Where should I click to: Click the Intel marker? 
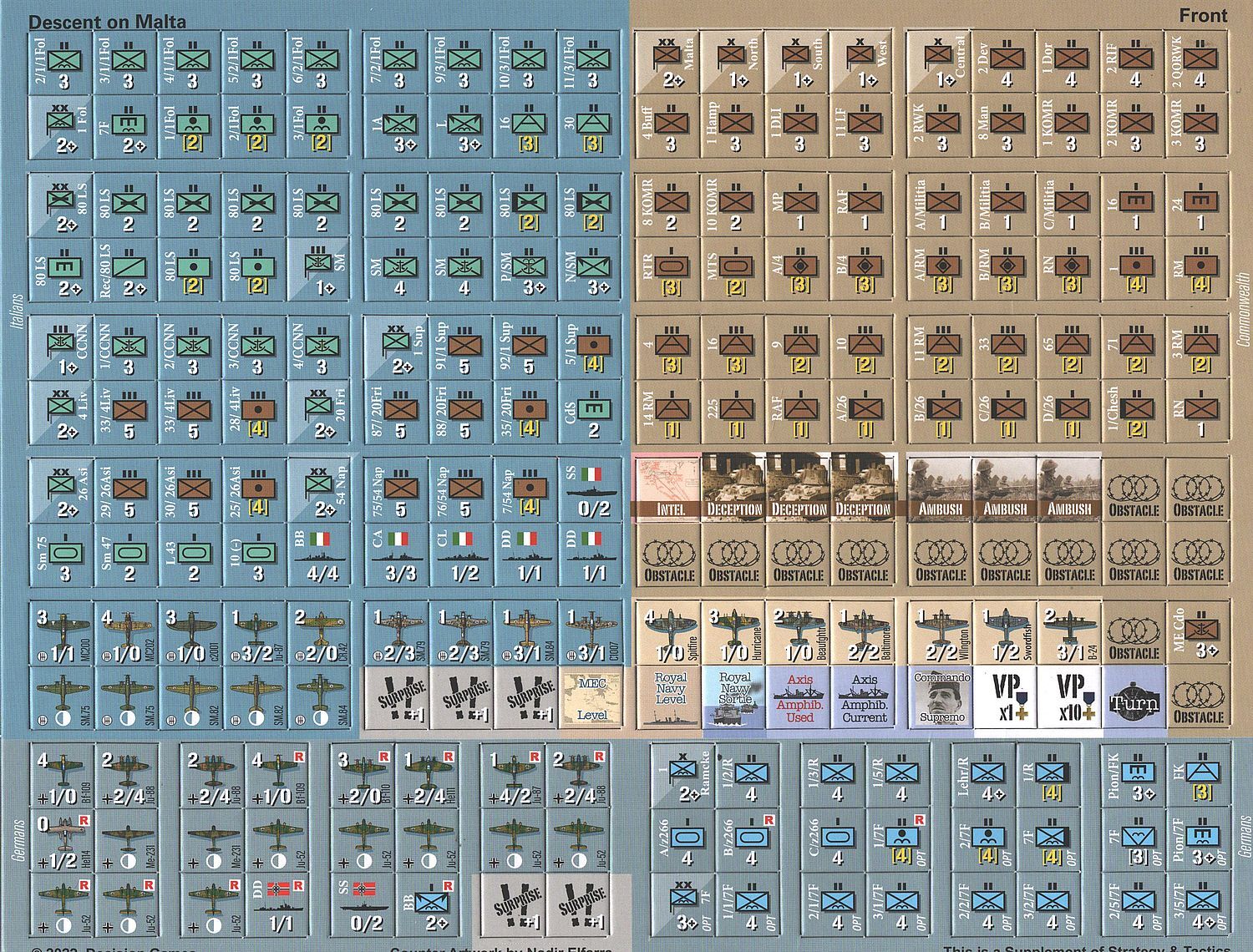coord(666,489)
